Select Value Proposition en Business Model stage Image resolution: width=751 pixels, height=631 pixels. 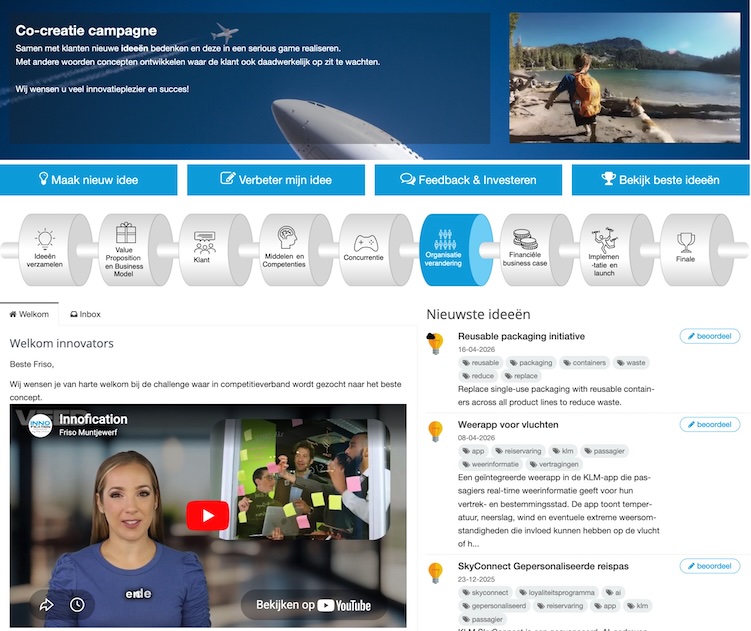125,249
